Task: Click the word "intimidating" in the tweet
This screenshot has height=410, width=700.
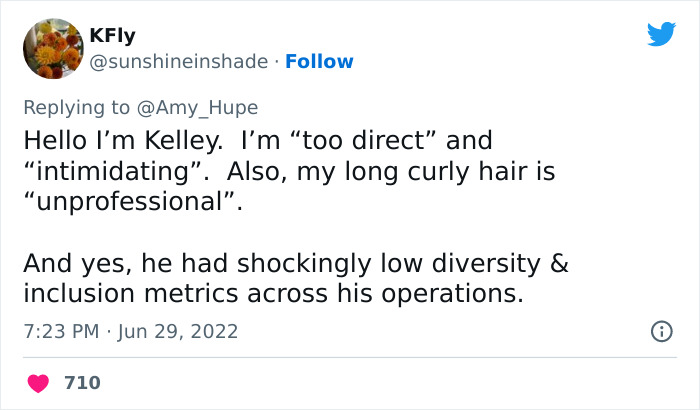Action: click(x=118, y=171)
